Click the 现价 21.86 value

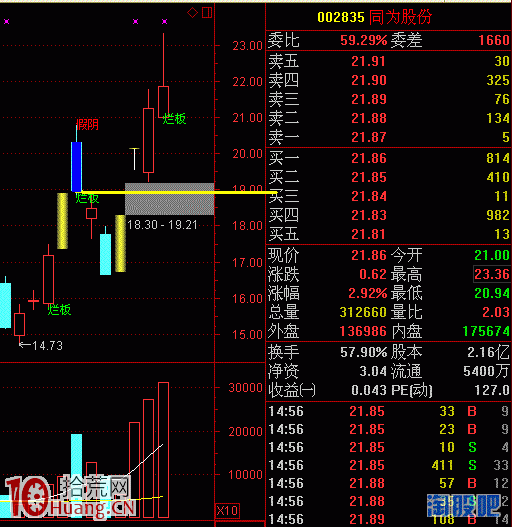click(x=369, y=255)
